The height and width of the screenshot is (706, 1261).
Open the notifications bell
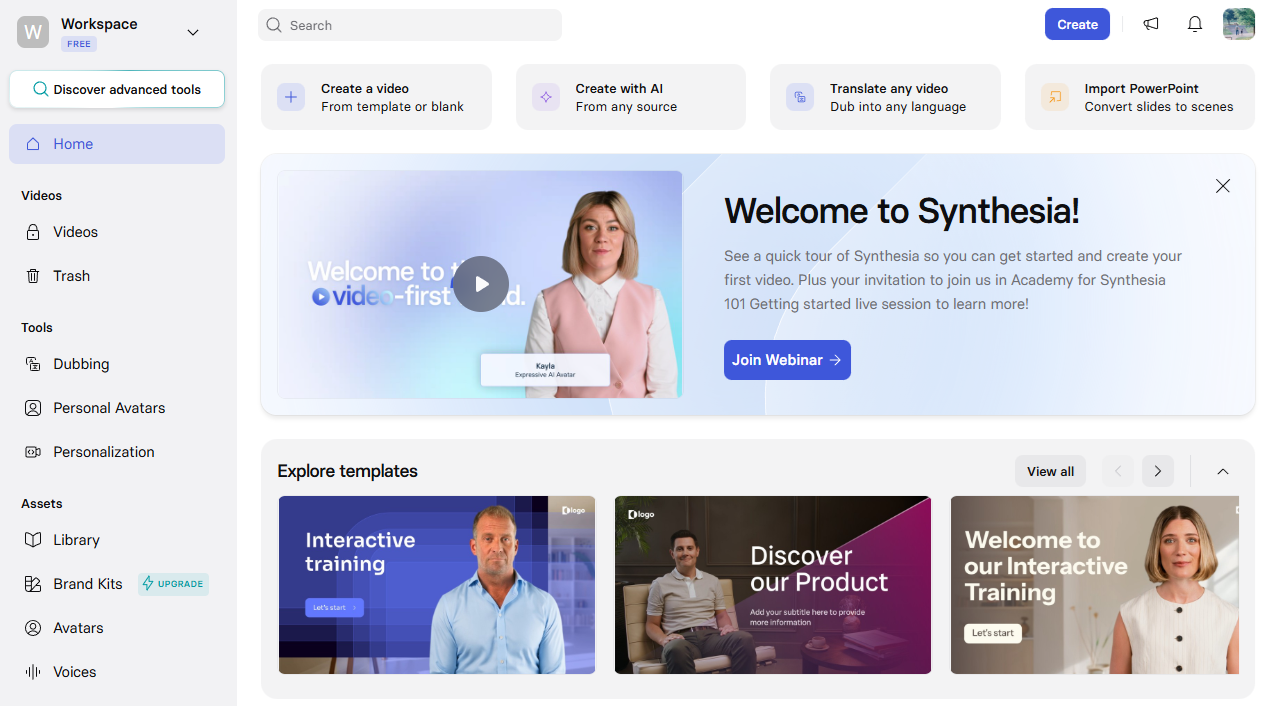click(1195, 24)
